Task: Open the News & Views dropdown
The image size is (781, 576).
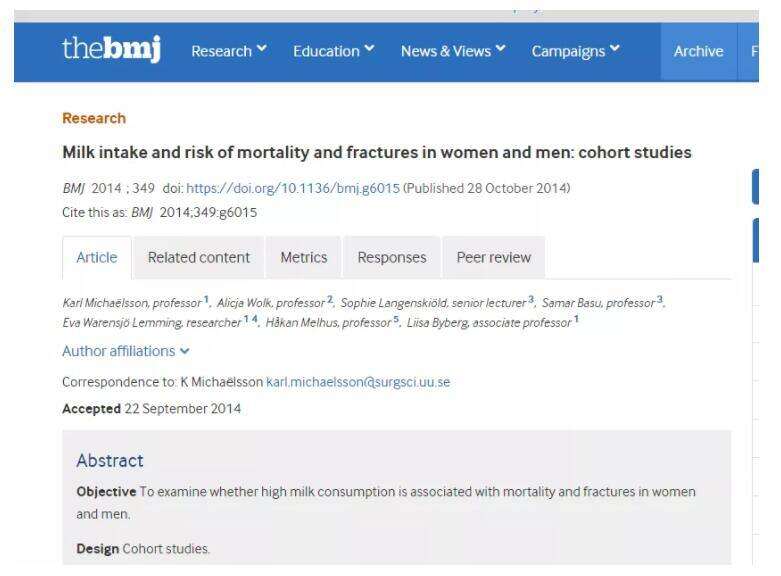Action: (451, 52)
